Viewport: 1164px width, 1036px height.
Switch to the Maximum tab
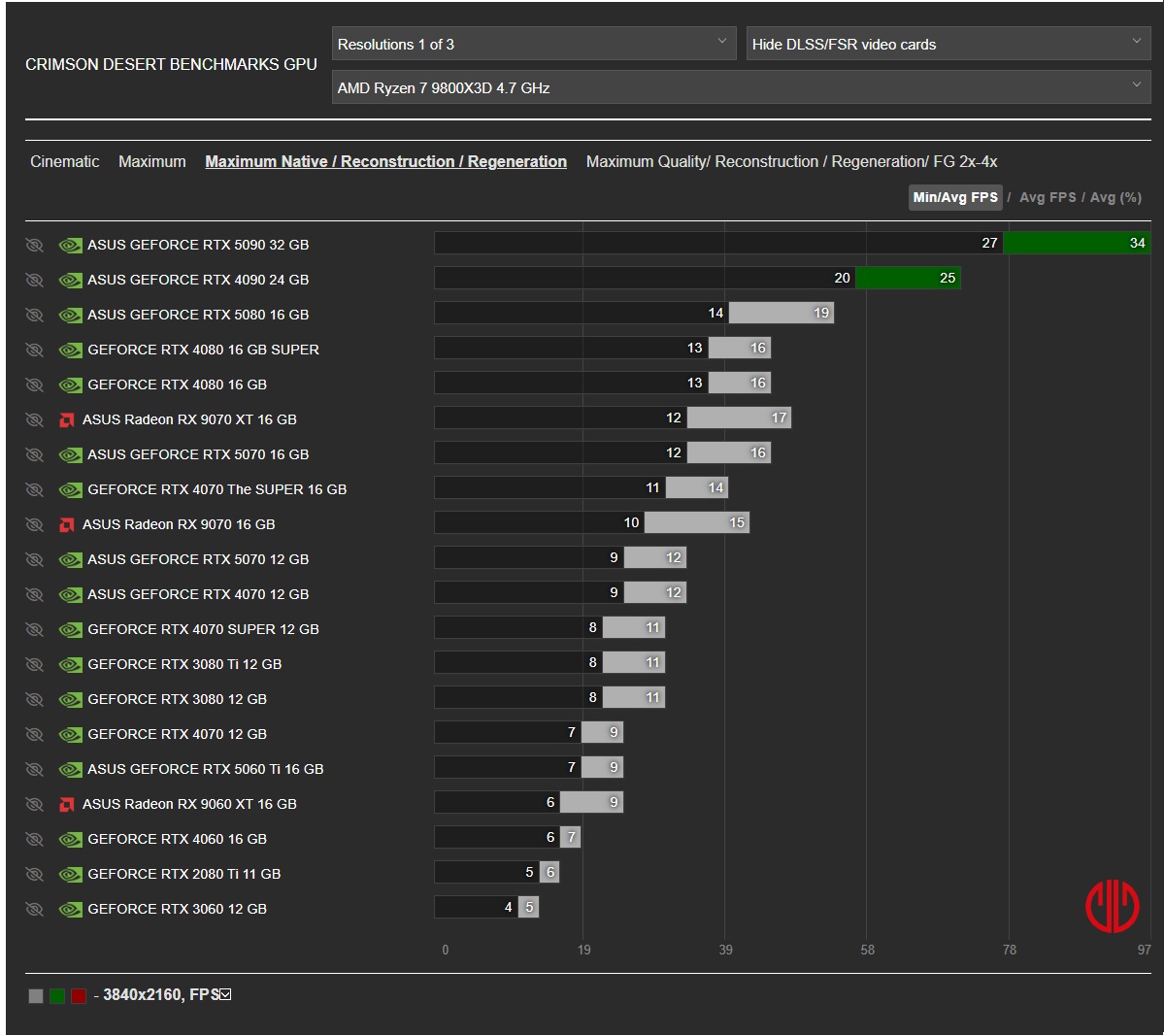point(152,161)
